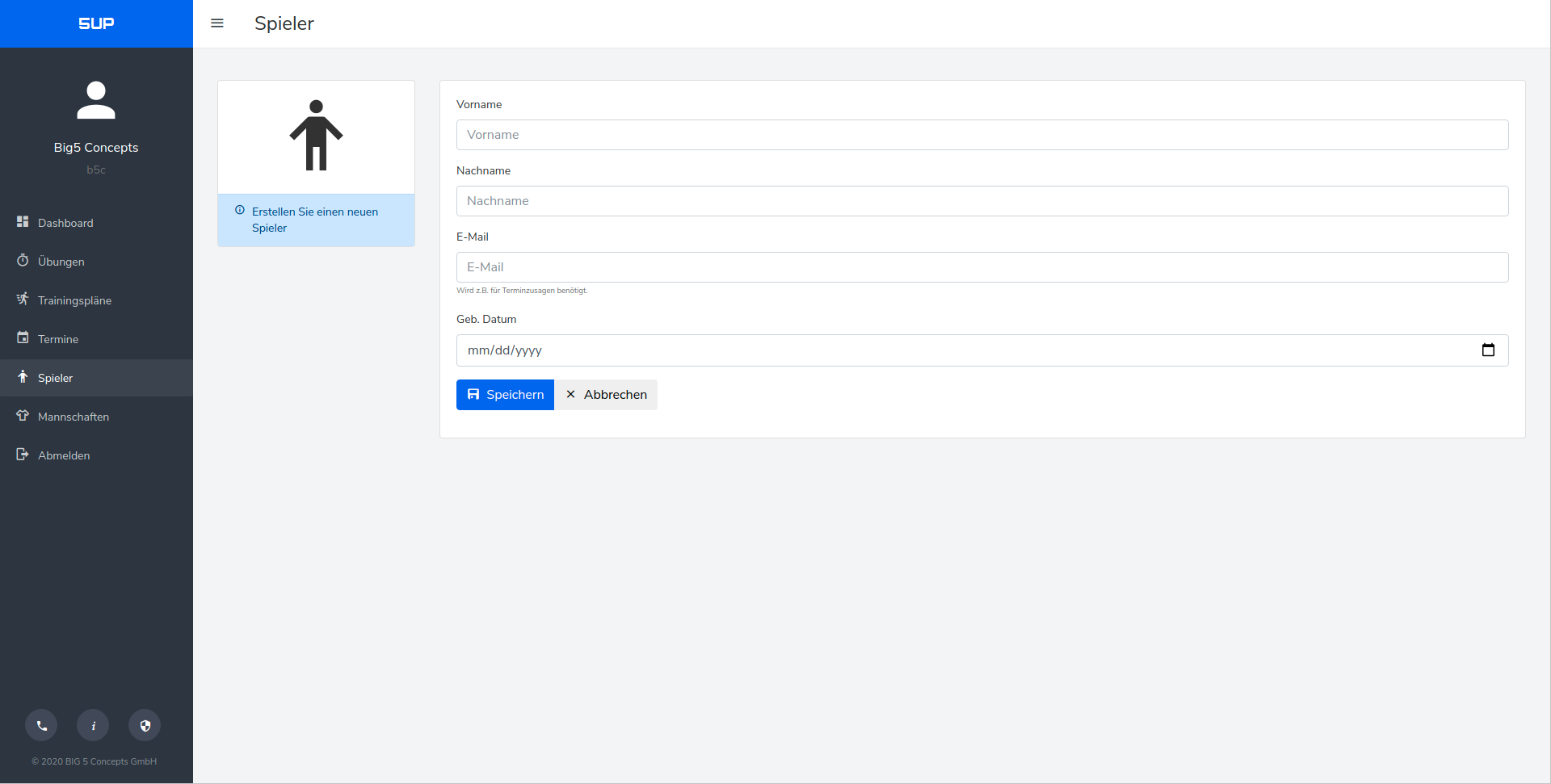Open Trainingspläne menu item
Screen dimensions: 1551x784
point(74,300)
